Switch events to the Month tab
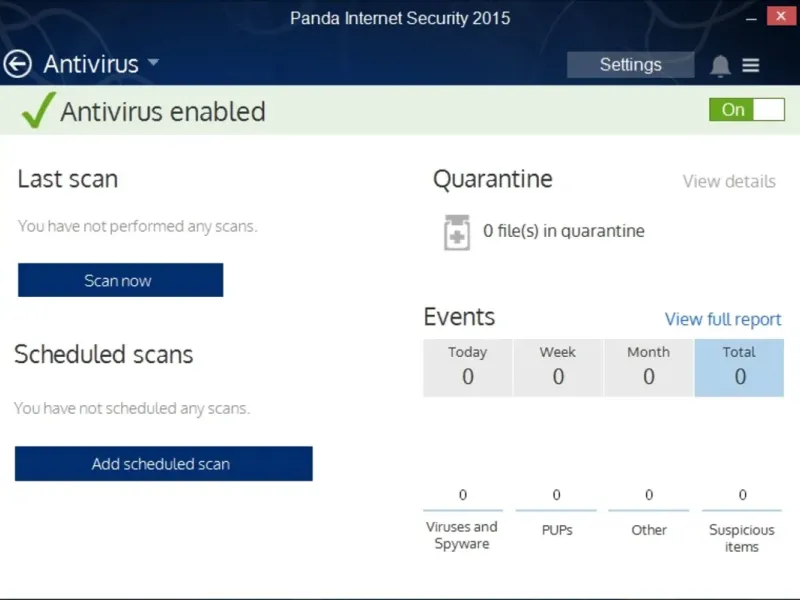Image resolution: width=800 pixels, height=600 pixels. 648,367
